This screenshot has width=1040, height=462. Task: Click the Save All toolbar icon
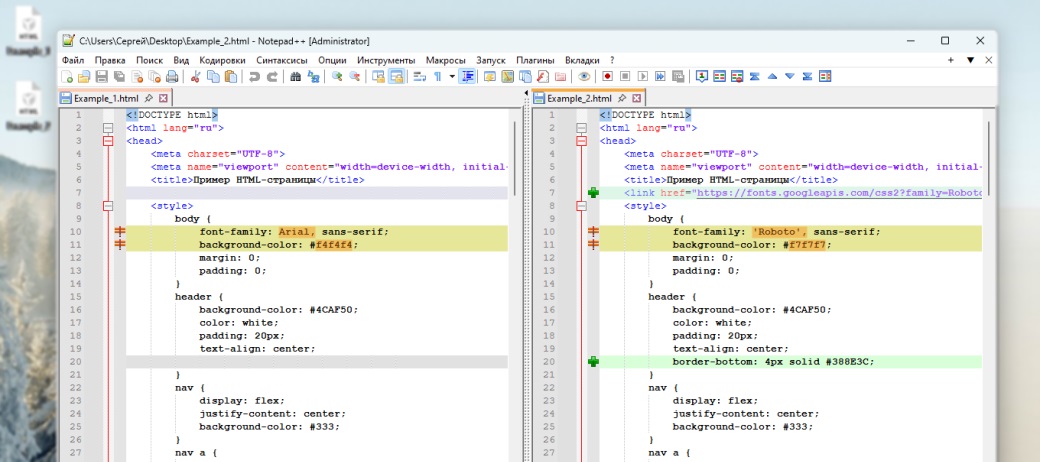pos(119,76)
